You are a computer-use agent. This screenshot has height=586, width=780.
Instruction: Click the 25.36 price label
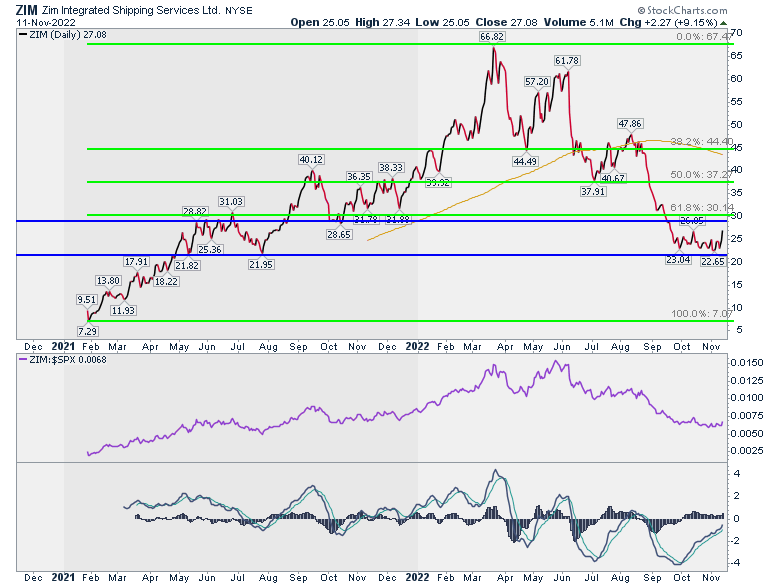pos(209,249)
